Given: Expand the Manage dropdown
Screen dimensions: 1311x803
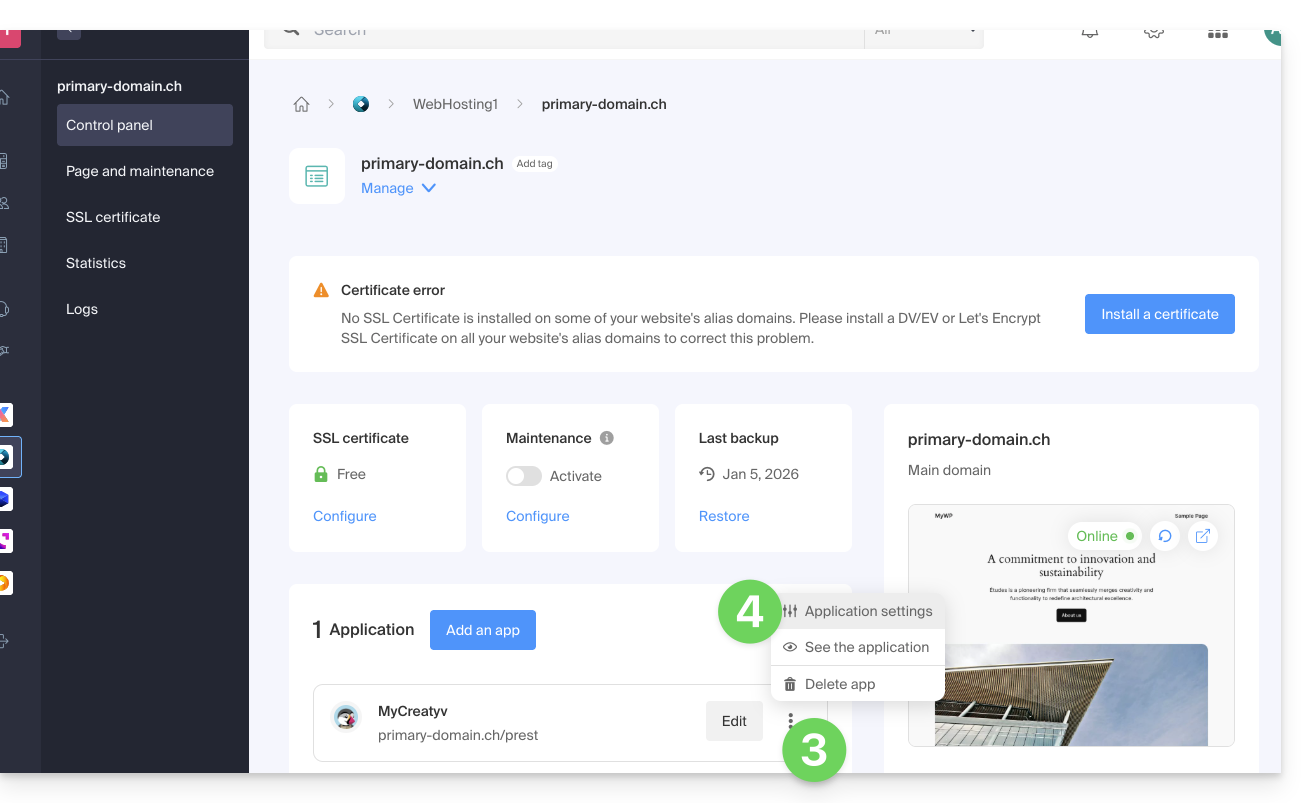Looking at the screenshot, I should (398, 188).
